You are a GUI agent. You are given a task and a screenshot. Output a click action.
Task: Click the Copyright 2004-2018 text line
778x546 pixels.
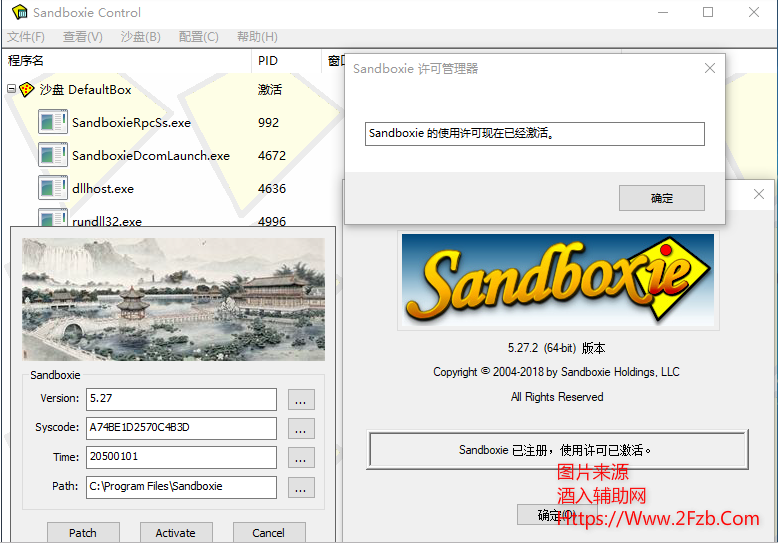coord(556,372)
